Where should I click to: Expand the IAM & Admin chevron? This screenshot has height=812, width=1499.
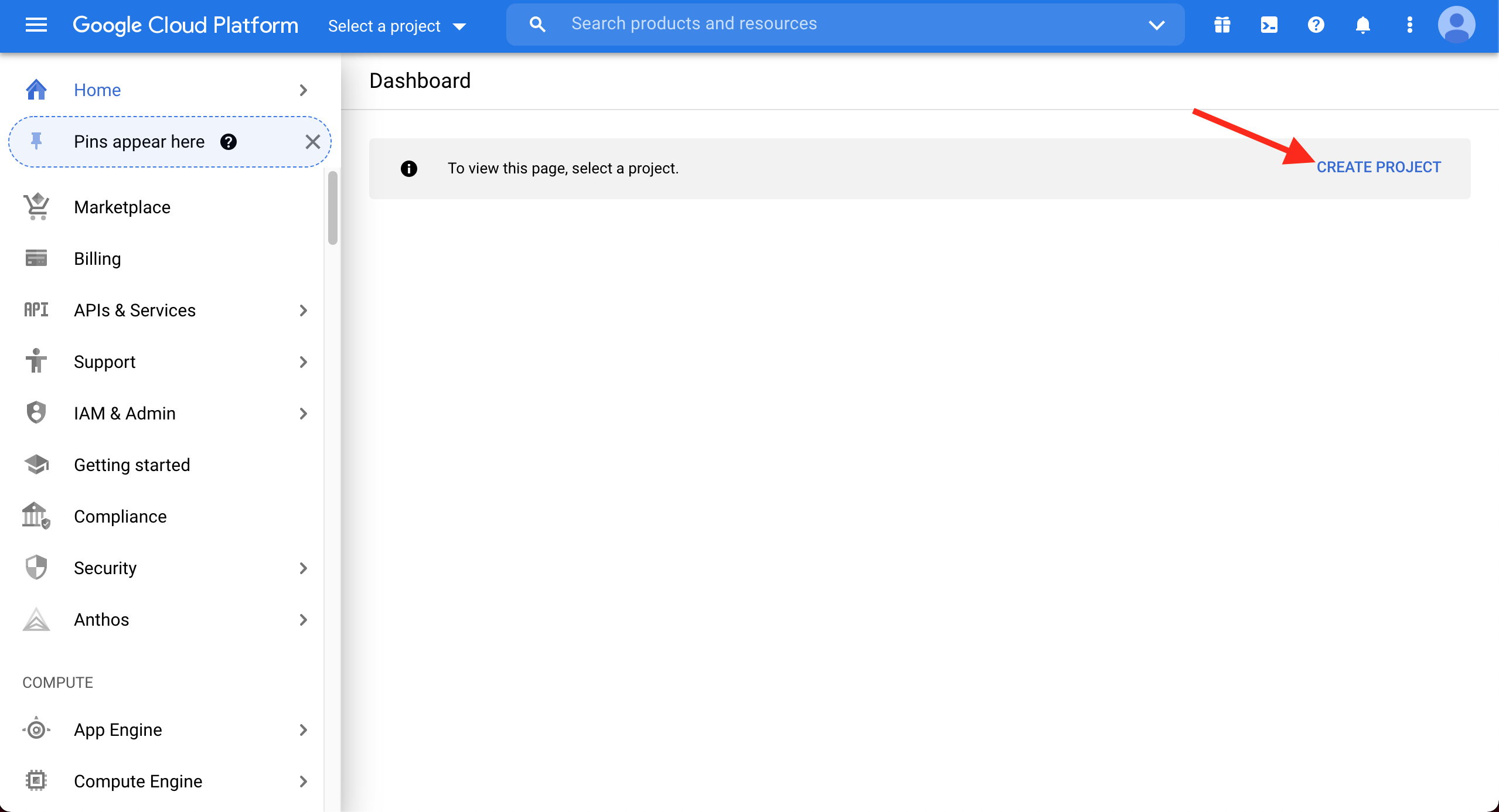tap(303, 414)
